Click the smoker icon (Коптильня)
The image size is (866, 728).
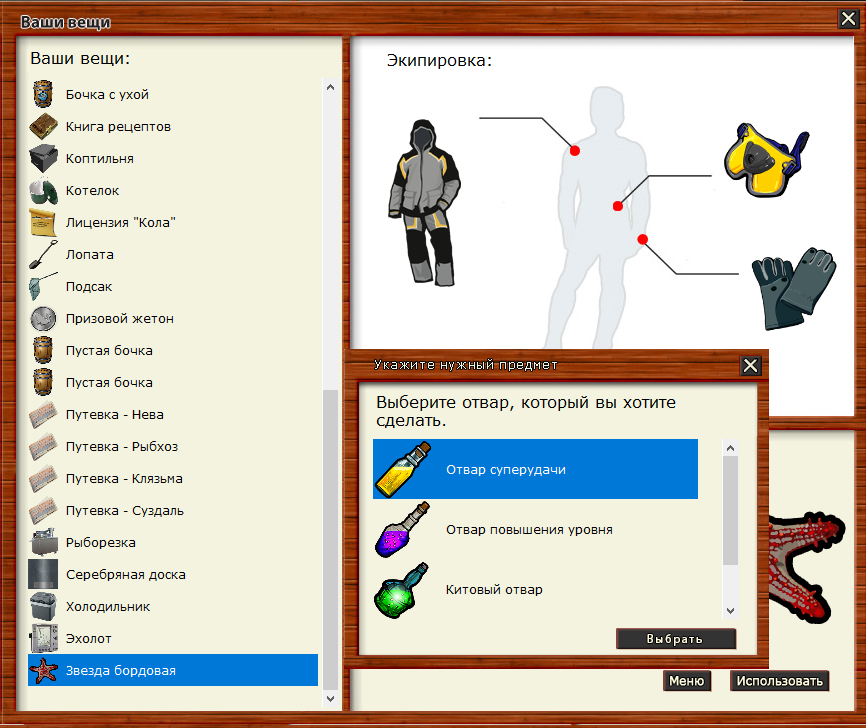pos(43,159)
